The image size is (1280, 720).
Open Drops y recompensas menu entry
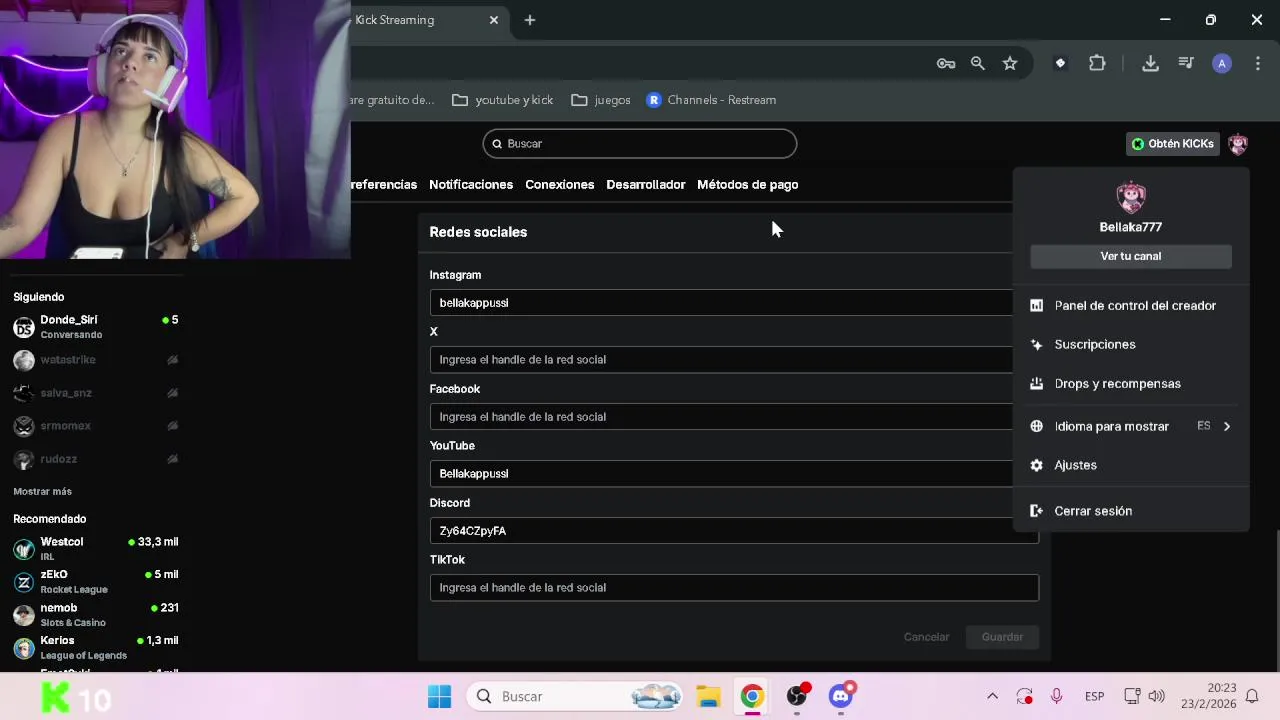tap(1131, 384)
